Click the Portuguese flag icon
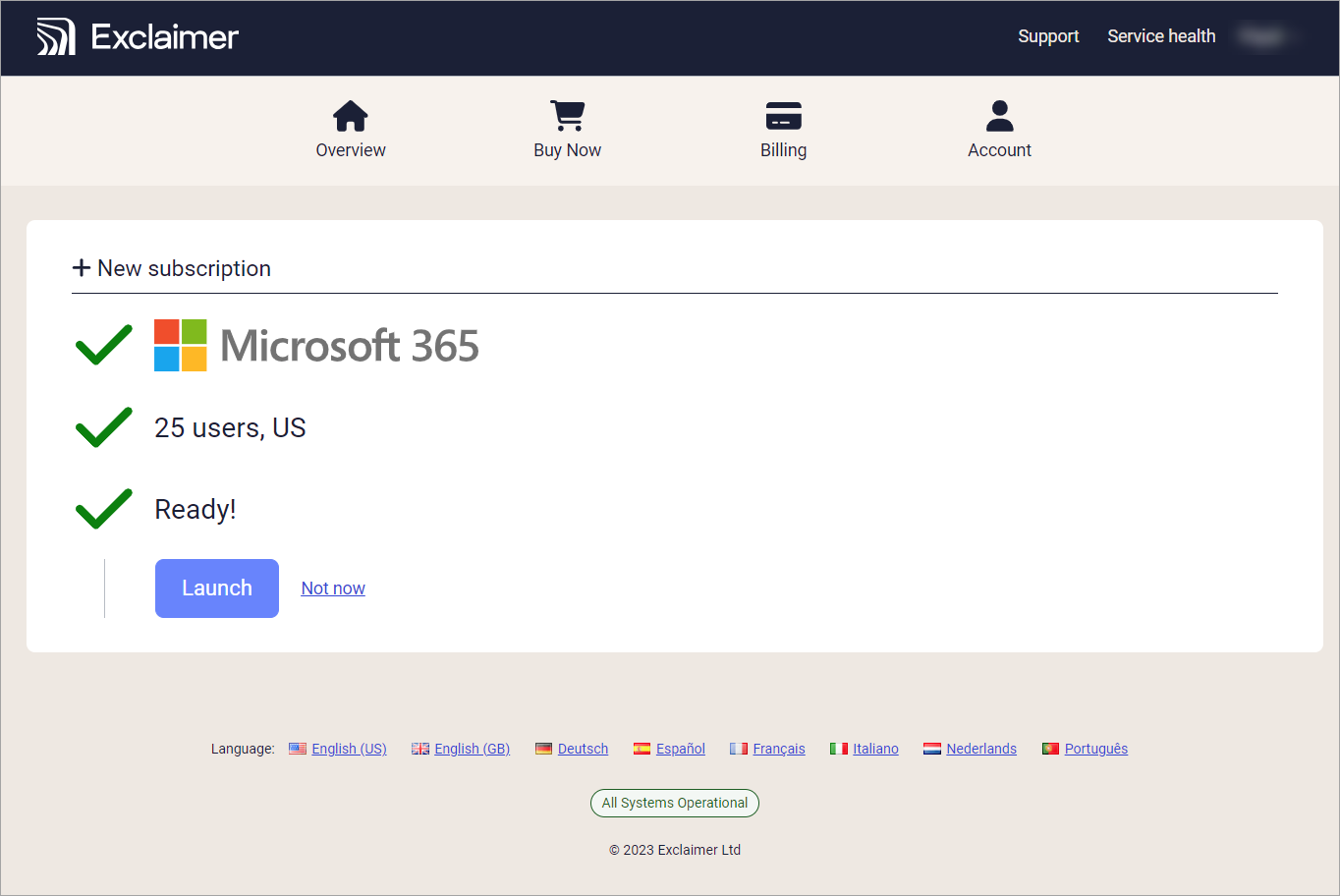 coord(1050,749)
